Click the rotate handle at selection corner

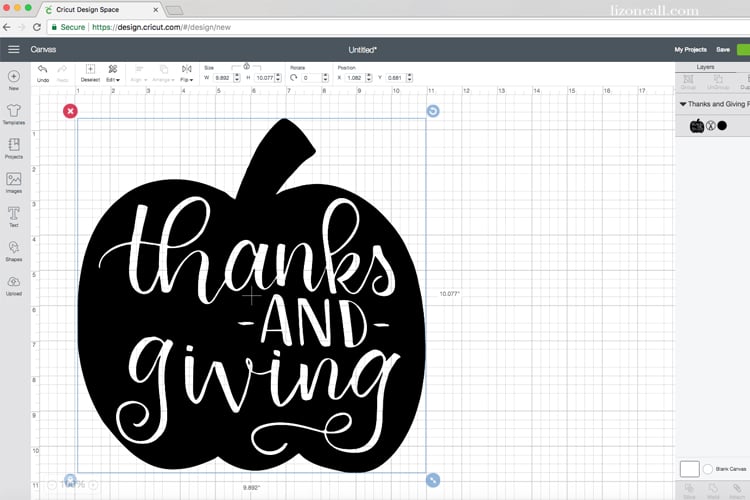pos(433,111)
